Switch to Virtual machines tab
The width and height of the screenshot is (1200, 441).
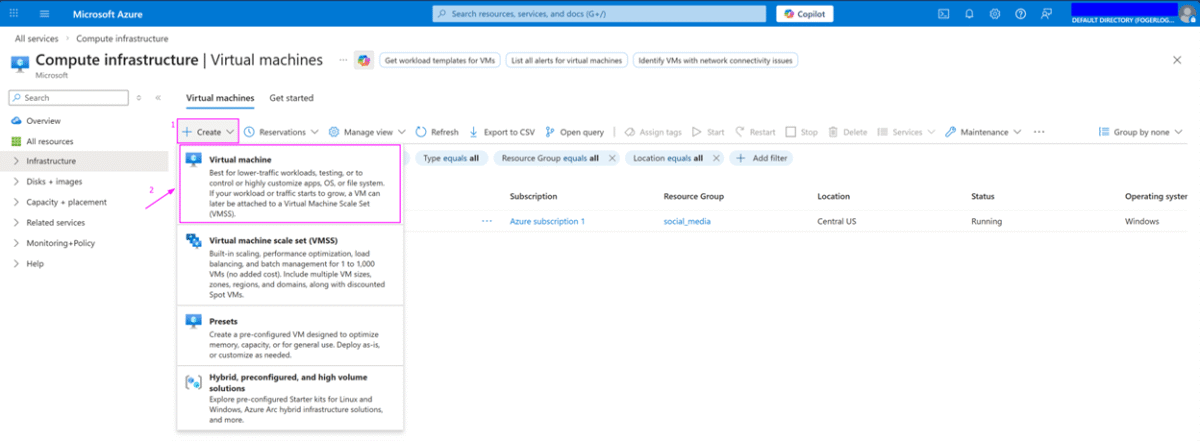(x=220, y=98)
